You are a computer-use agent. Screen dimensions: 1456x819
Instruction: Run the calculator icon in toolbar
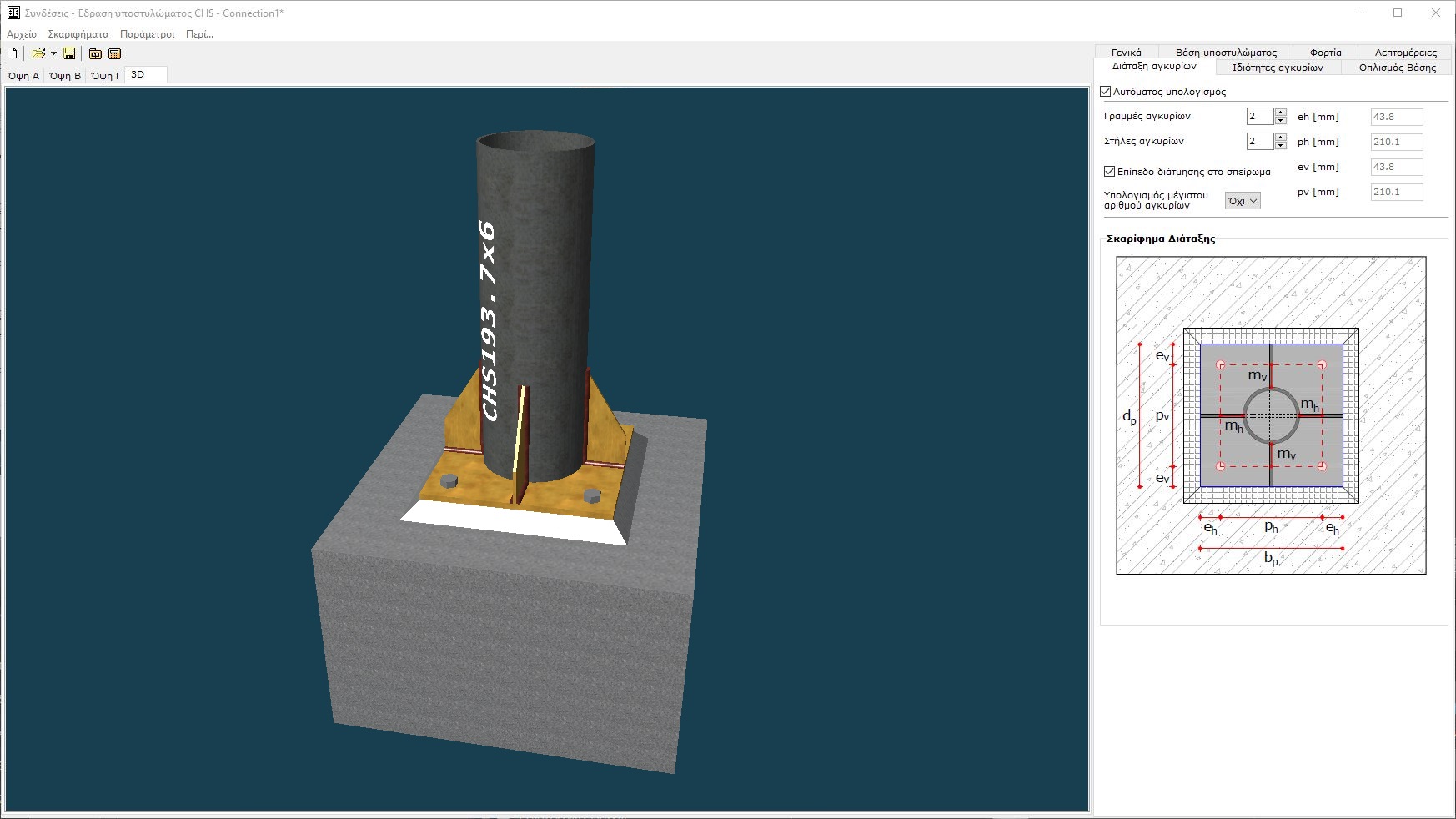115,53
